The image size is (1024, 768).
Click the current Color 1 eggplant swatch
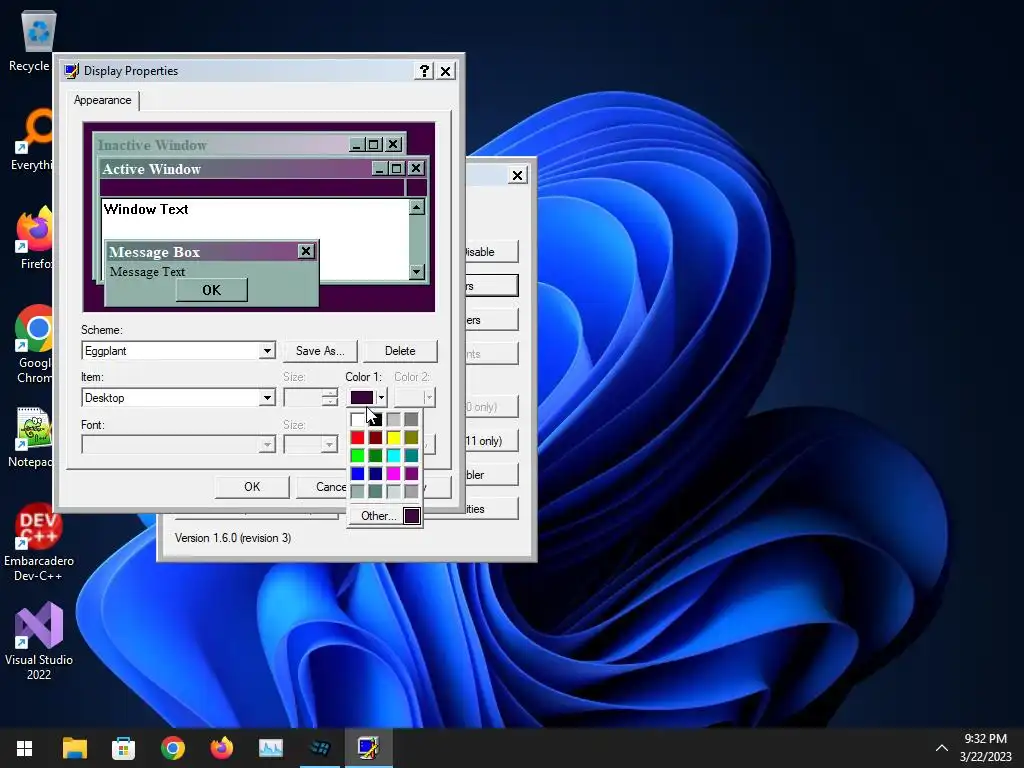coord(362,397)
